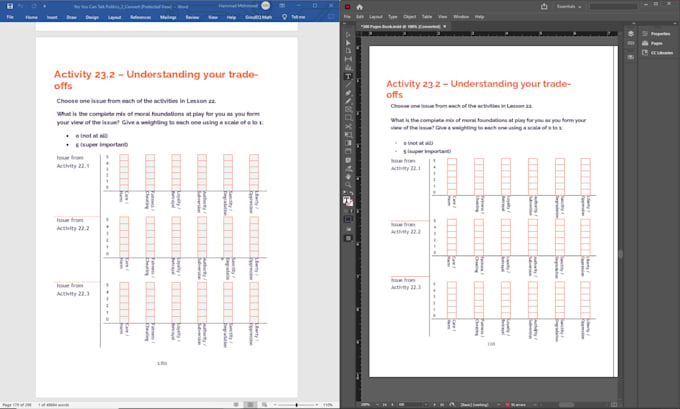Image resolution: width=680 pixels, height=409 pixels.
Task: Select the Line tool in InDesign toolbox
Action: tap(348, 84)
